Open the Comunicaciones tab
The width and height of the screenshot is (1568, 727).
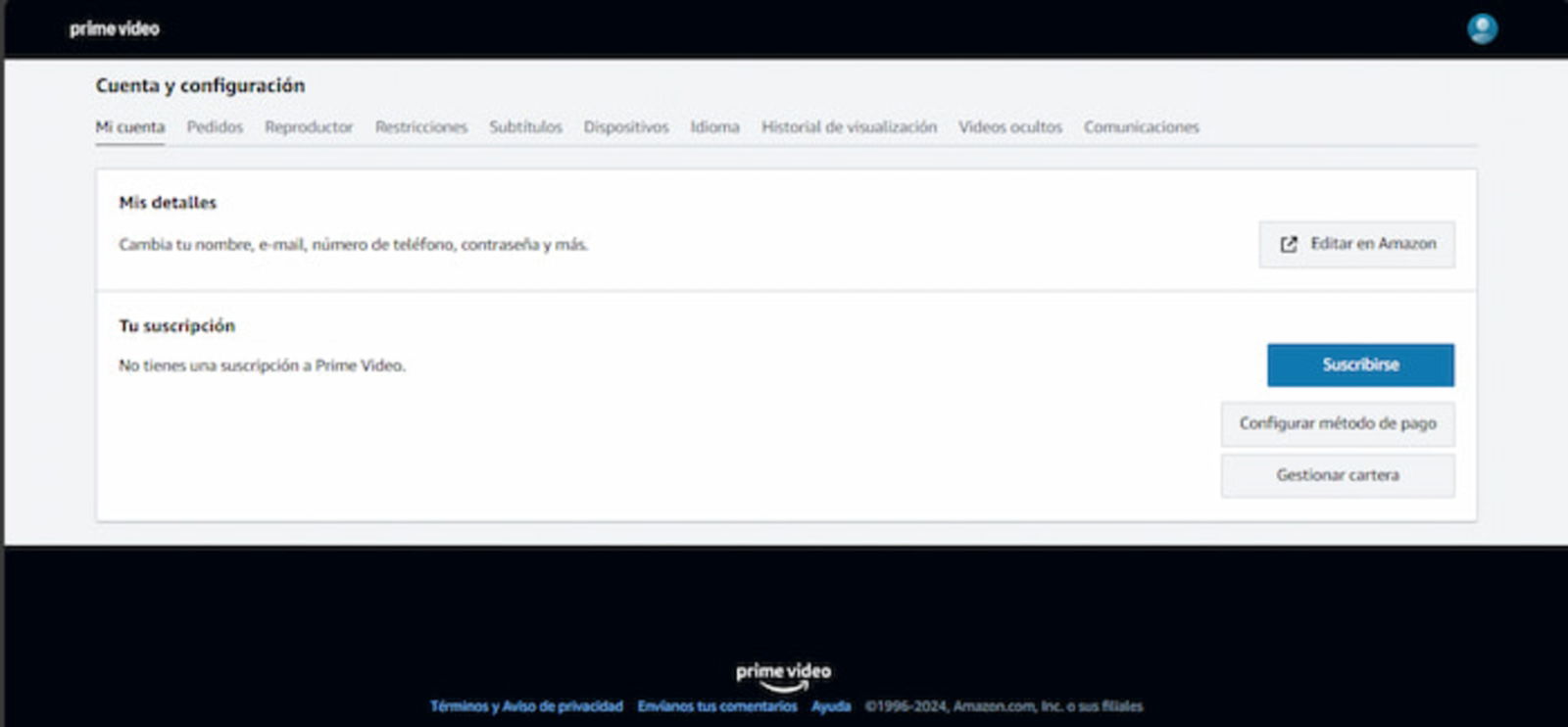pyautogui.click(x=1142, y=126)
